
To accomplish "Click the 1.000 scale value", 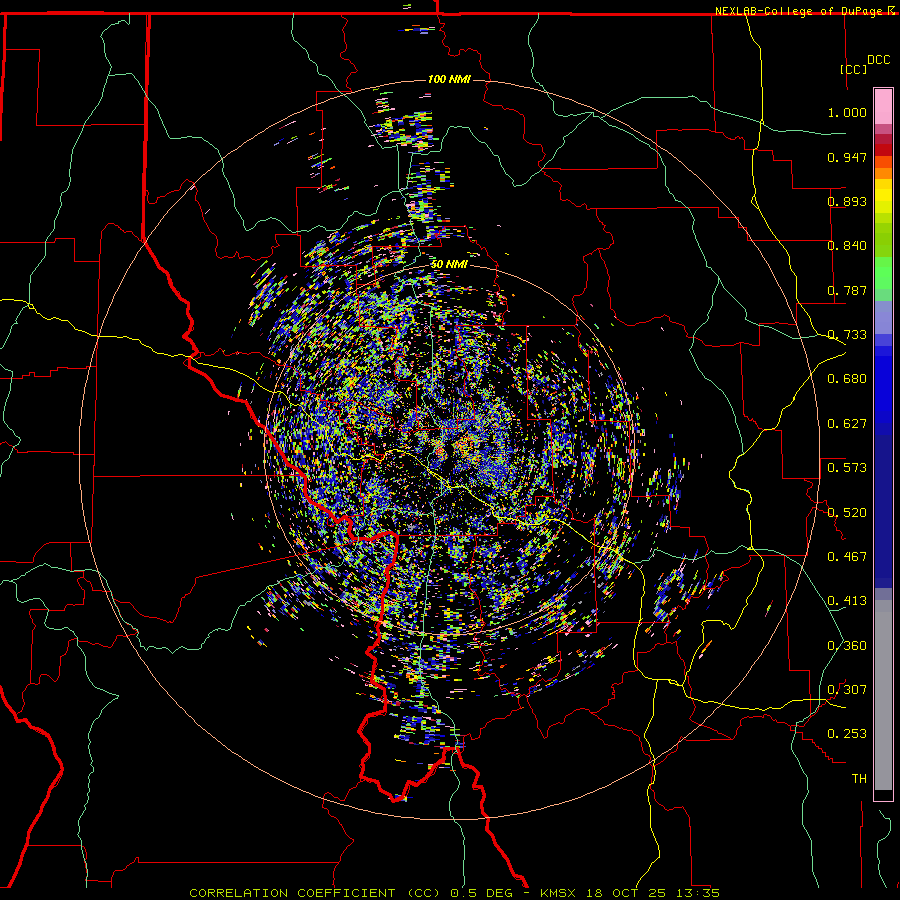I will (847, 112).
